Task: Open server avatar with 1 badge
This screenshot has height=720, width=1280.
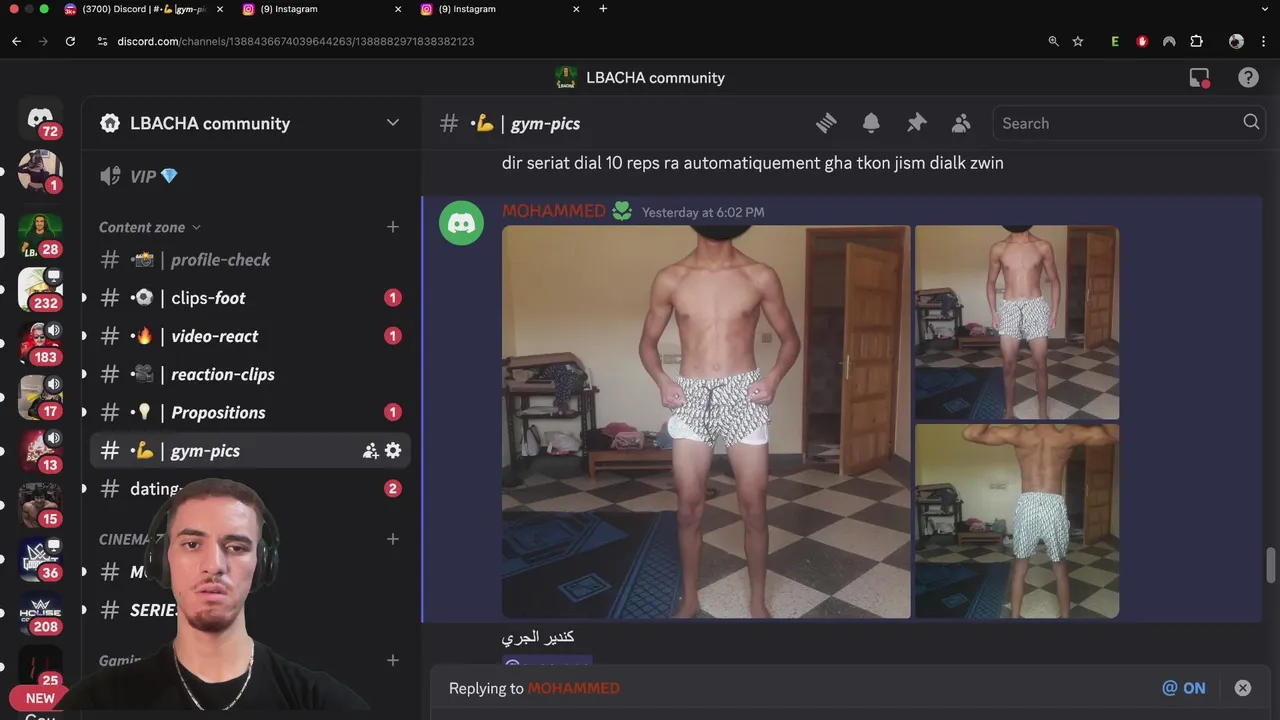Action: coord(40,172)
